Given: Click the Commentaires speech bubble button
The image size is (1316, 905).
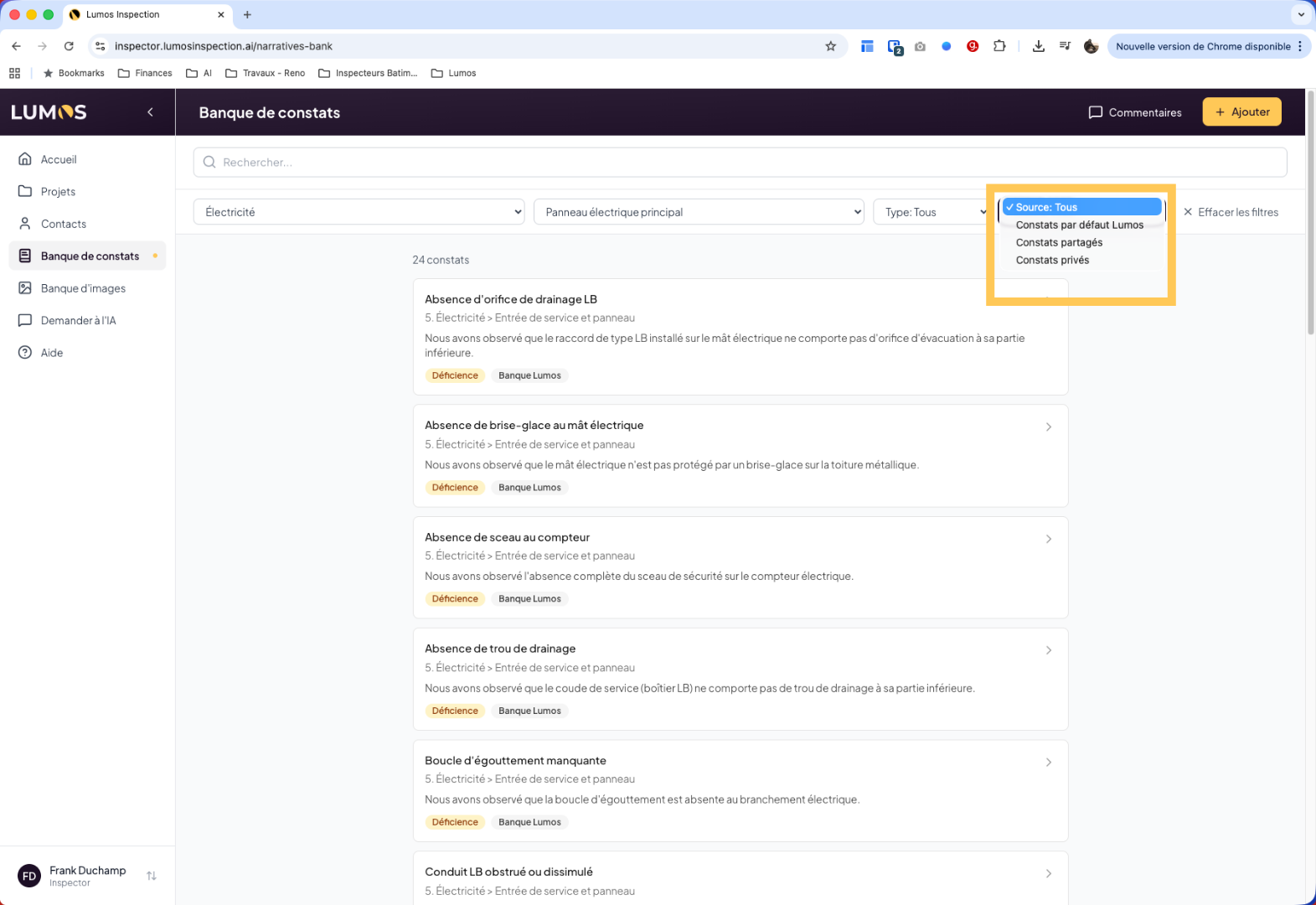Looking at the screenshot, I should point(1134,112).
